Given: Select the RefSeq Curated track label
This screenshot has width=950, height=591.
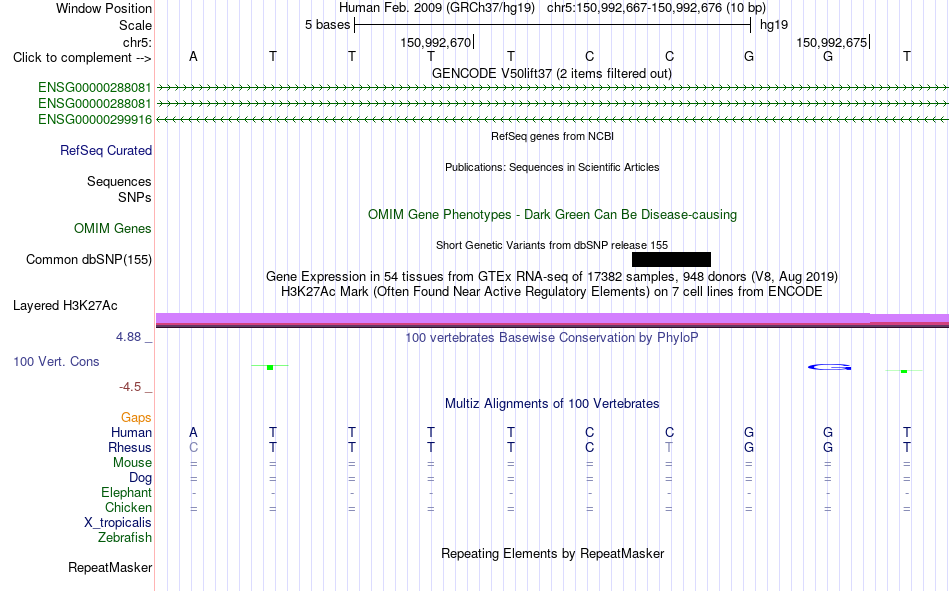Looking at the screenshot, I should 105,150.
